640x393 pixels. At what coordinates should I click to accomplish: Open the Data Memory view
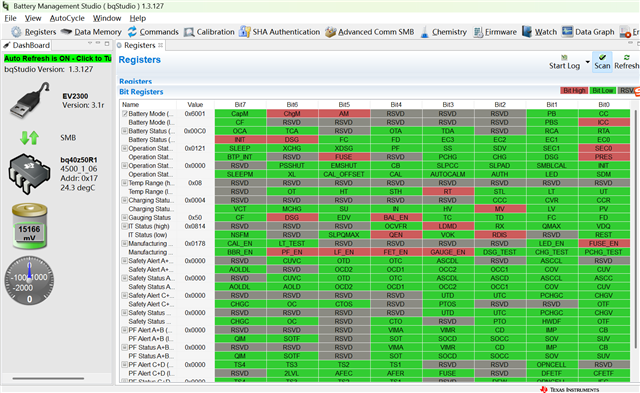[x=91, y=32]
